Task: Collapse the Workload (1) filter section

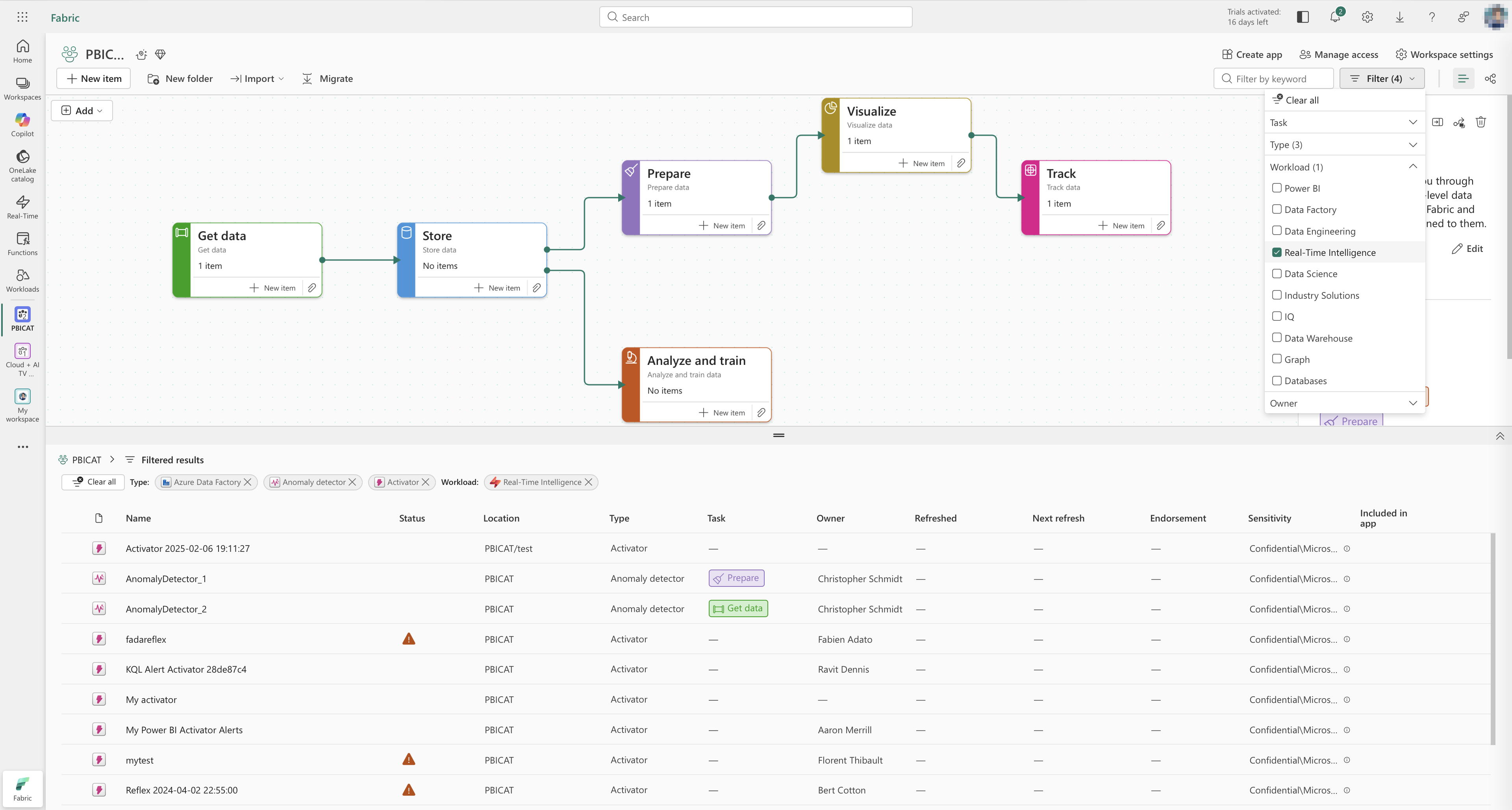Action: tap(1344, 166)
